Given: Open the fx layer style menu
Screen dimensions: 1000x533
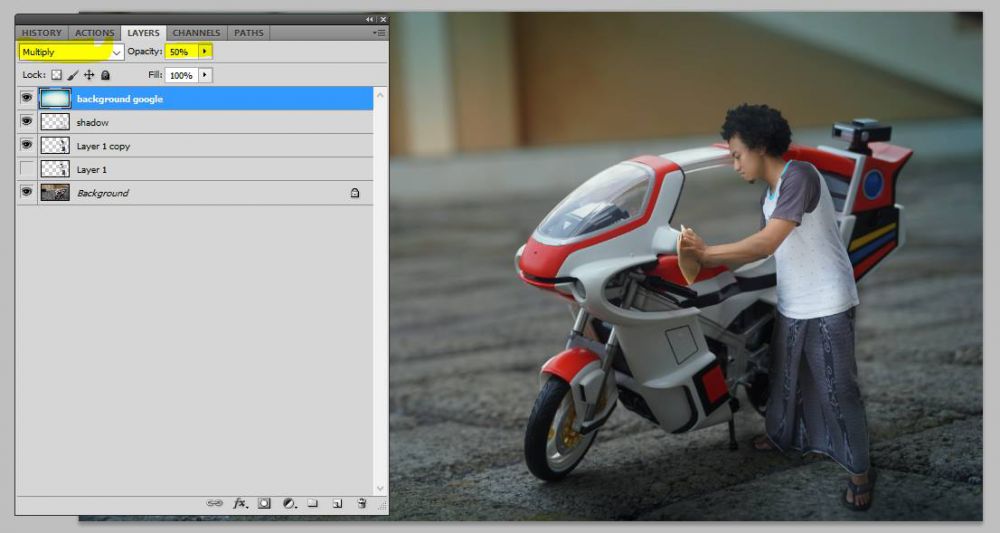Looking at the screenshot, I should (x=240, y=504).
